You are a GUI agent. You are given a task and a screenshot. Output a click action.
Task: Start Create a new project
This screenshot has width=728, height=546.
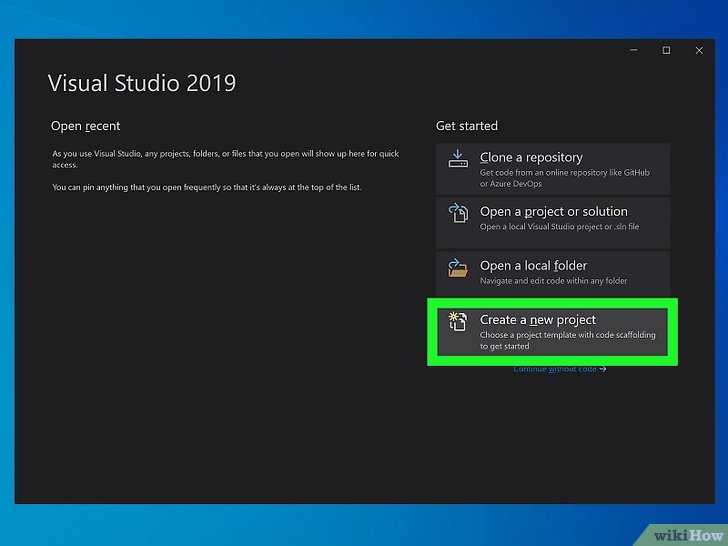552,332
